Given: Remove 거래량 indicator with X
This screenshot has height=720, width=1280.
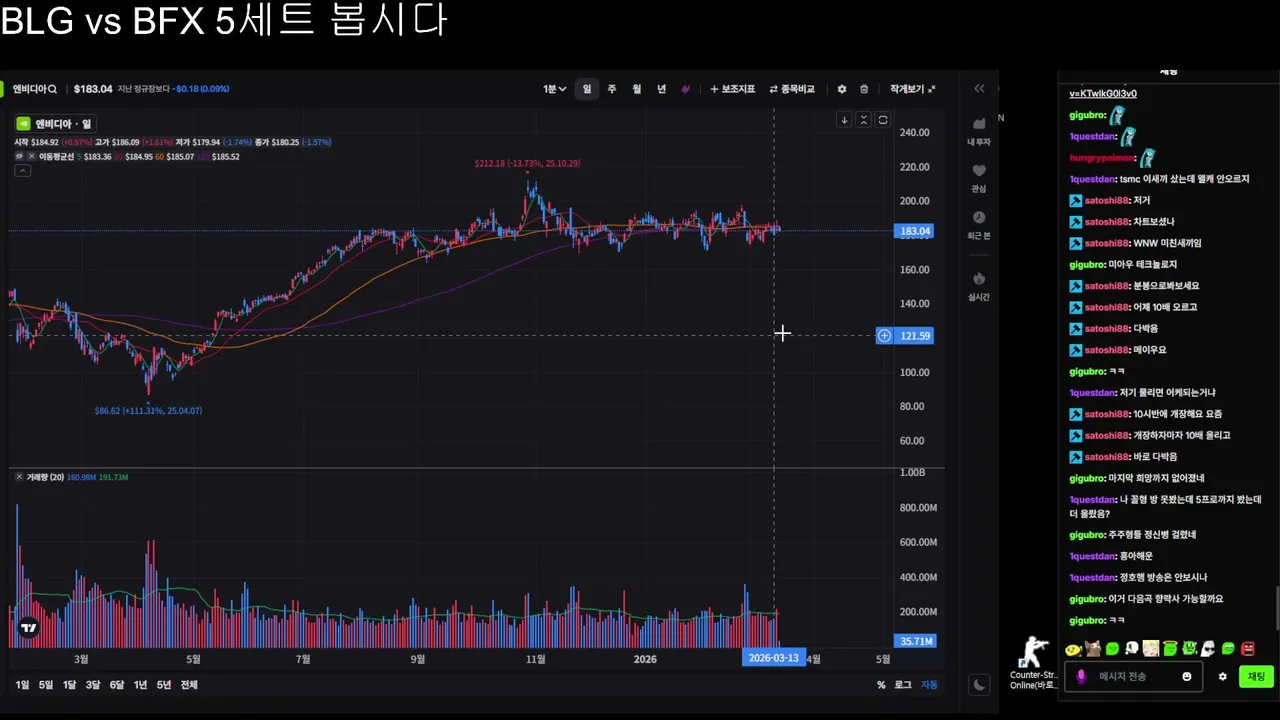Looking at the screenshot, I should click(19, 477).
